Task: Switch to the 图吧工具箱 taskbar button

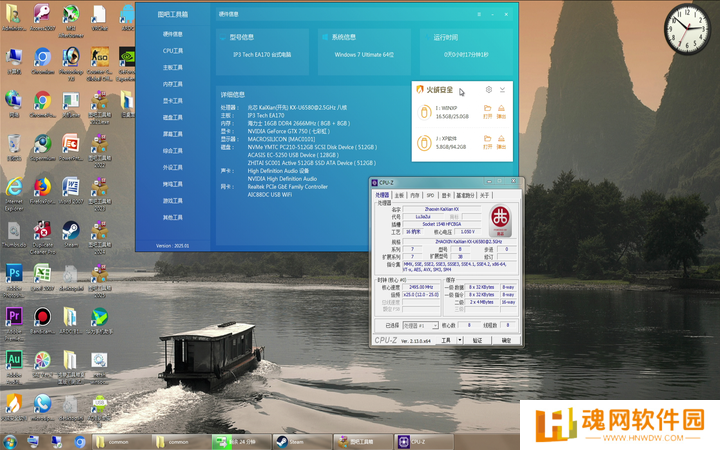Action: [363, 442]
